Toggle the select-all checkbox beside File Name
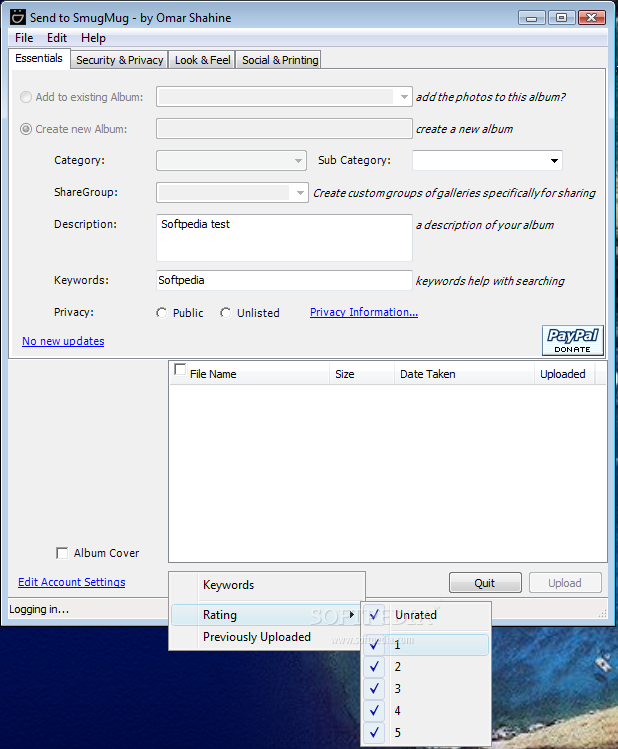 point(180,369)
